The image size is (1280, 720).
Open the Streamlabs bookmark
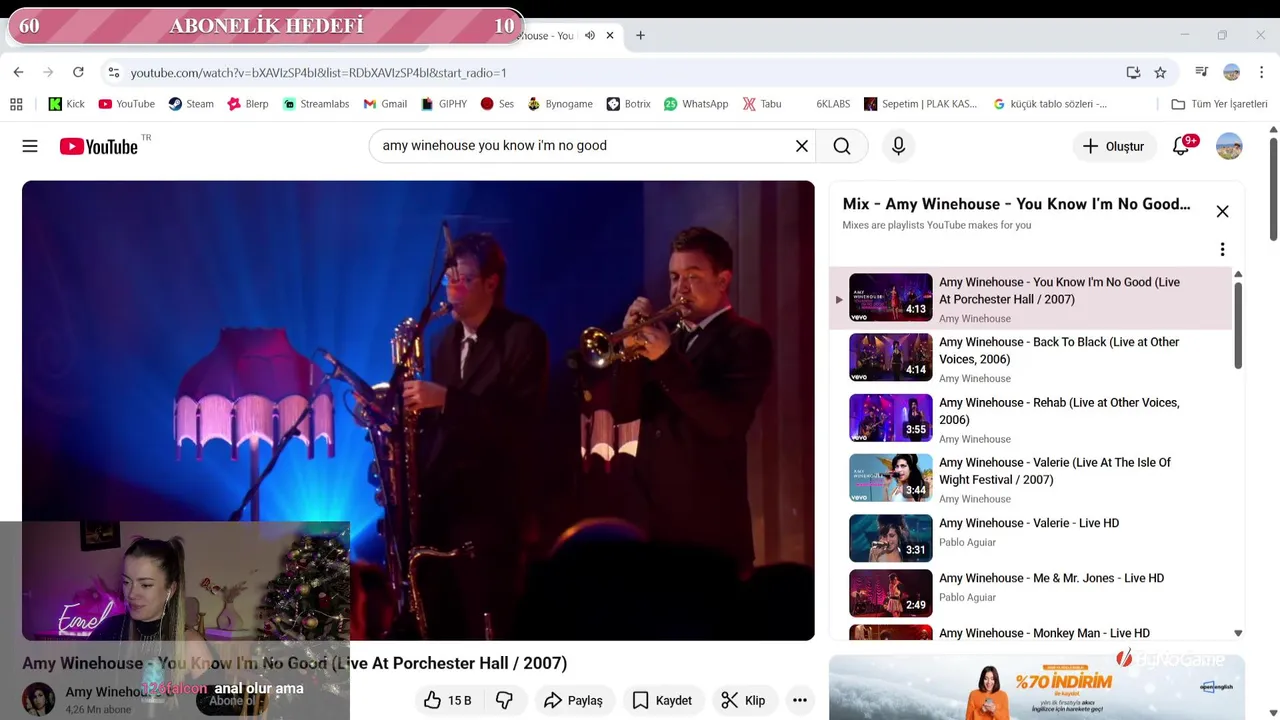pos(316,104)
